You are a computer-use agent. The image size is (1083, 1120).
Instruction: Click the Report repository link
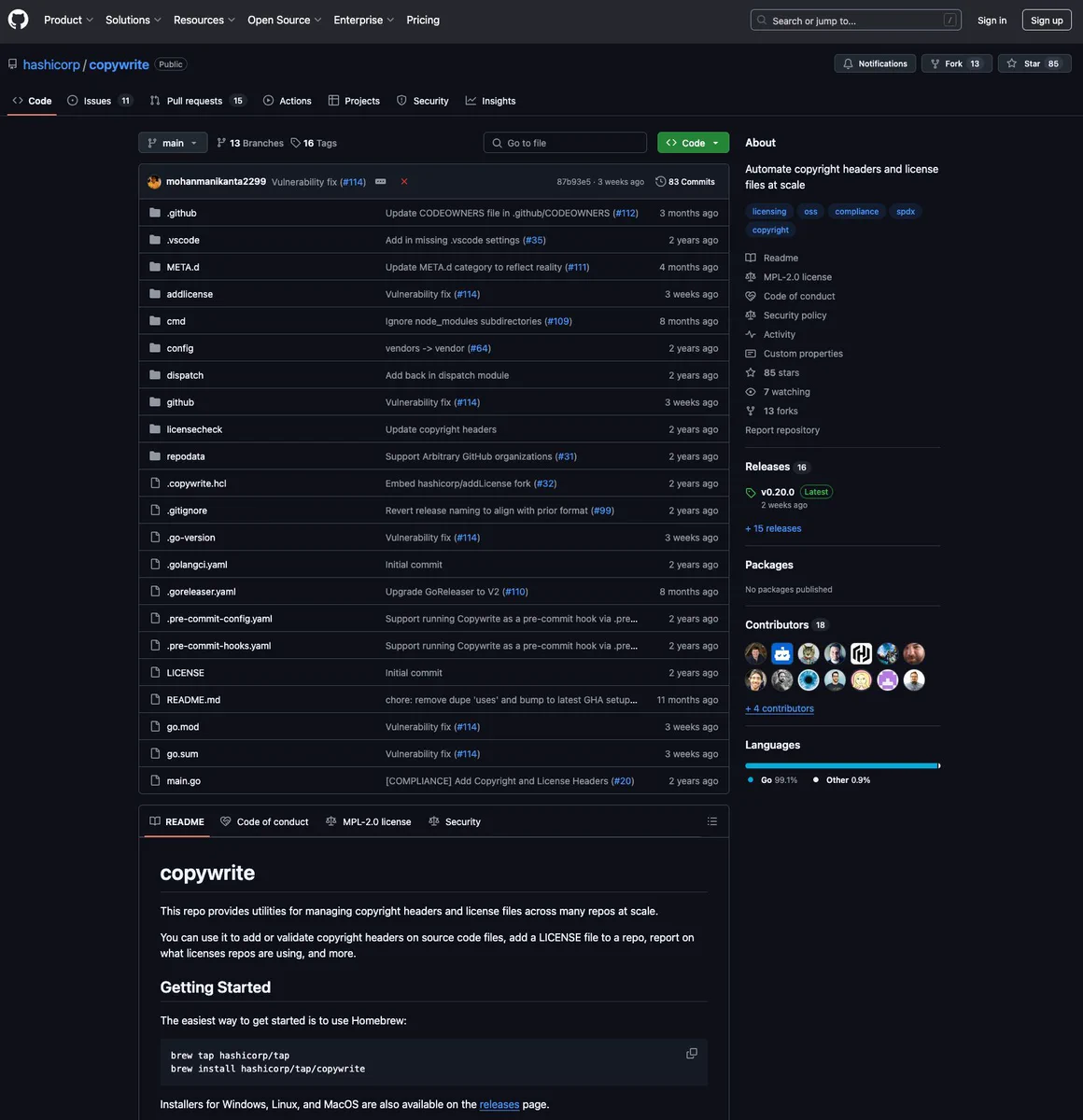tap(782, 430)
